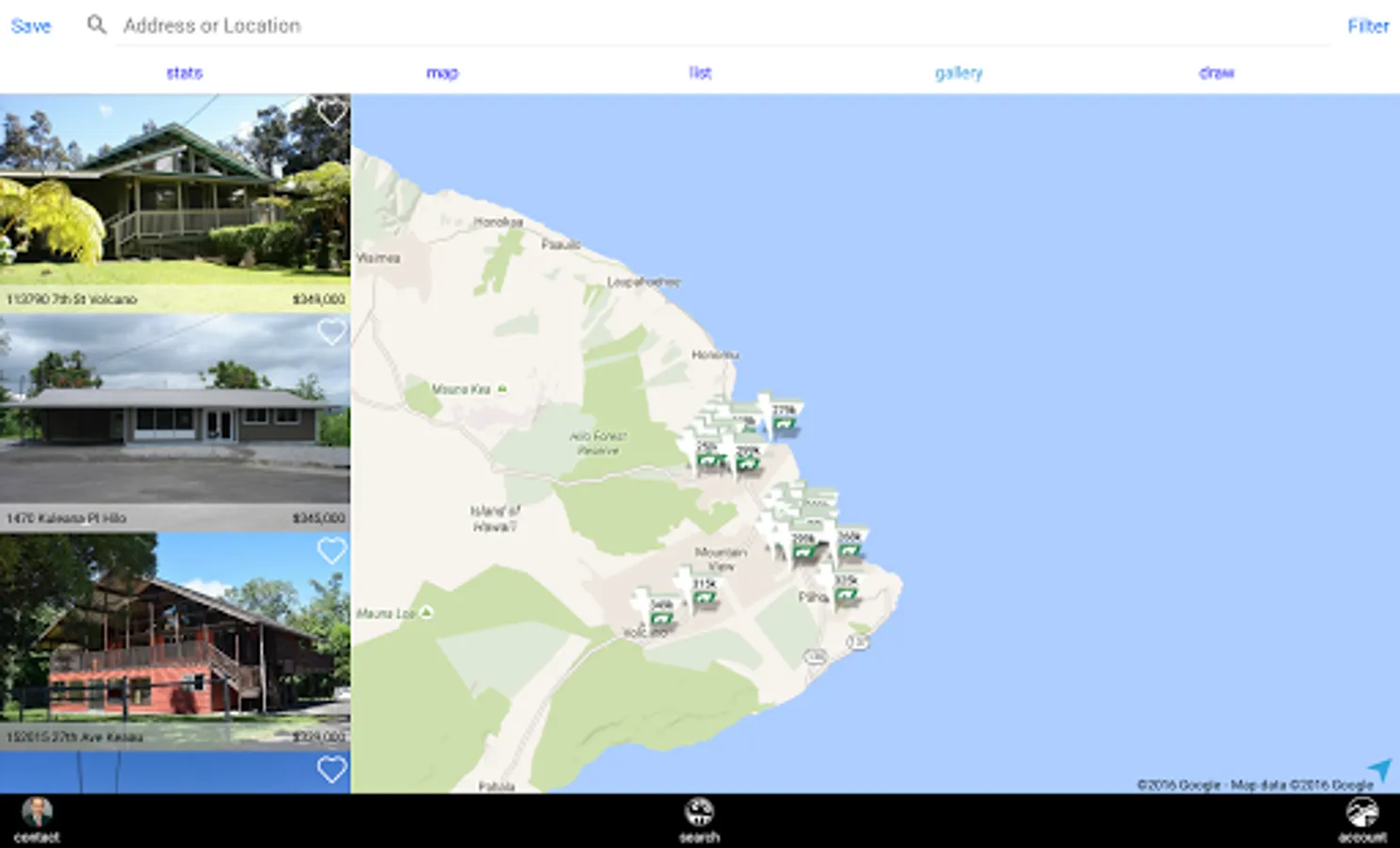The image size is (1400, 848).
Task: Favorite the 7th St Volcano listing
Action: (331, 113)
